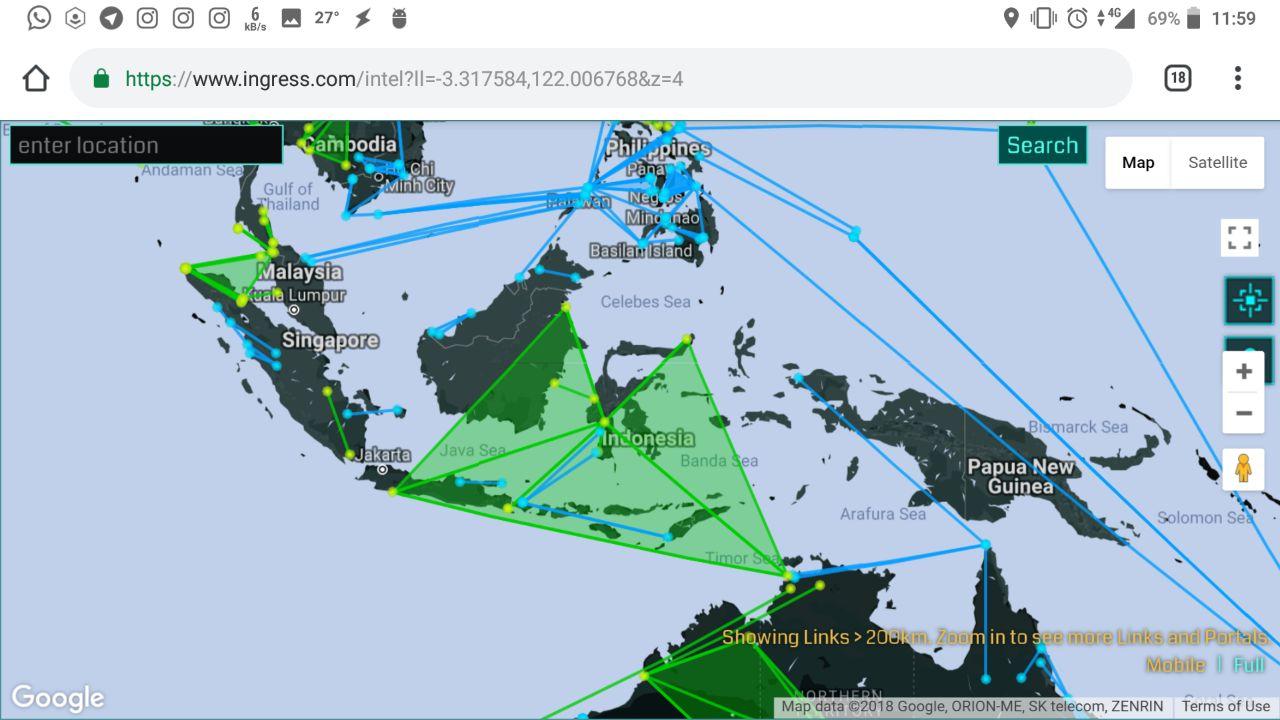
Task: Click the Google logo on the map
Action: pyautogui.click(x=58, y=697)
